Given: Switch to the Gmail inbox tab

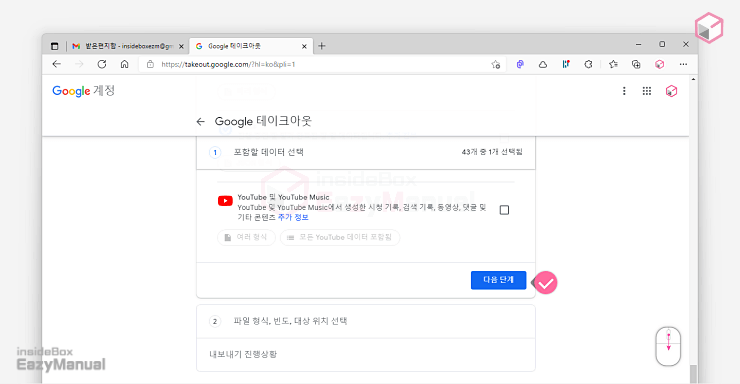Looking at the screenshot, I should click(127, 46).
